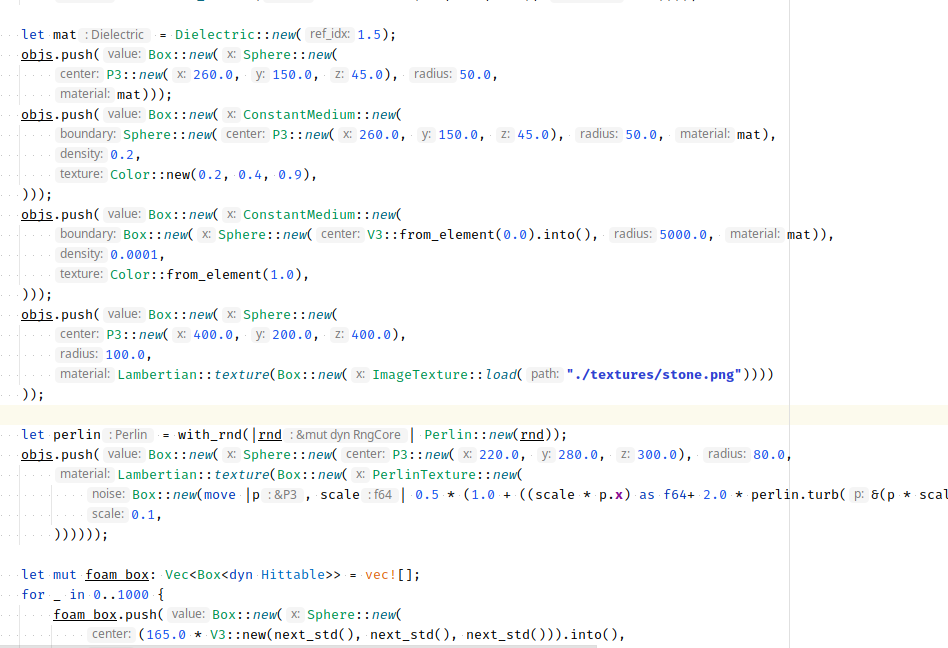This screenshot has height=648, width=948.
Task: Click the density value 0.2
Action: point(122,155)
